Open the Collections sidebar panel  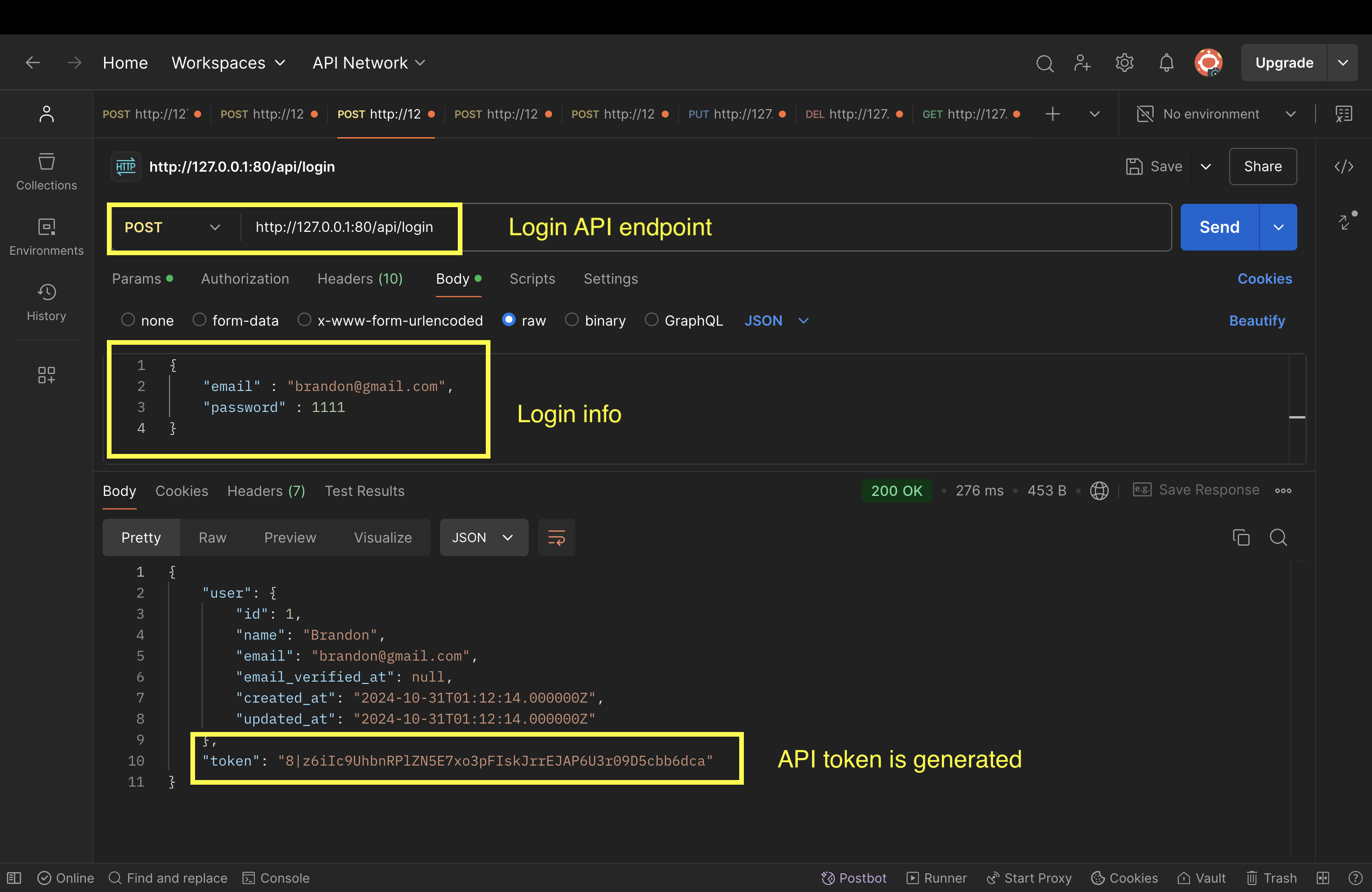[x=46, y=171]
